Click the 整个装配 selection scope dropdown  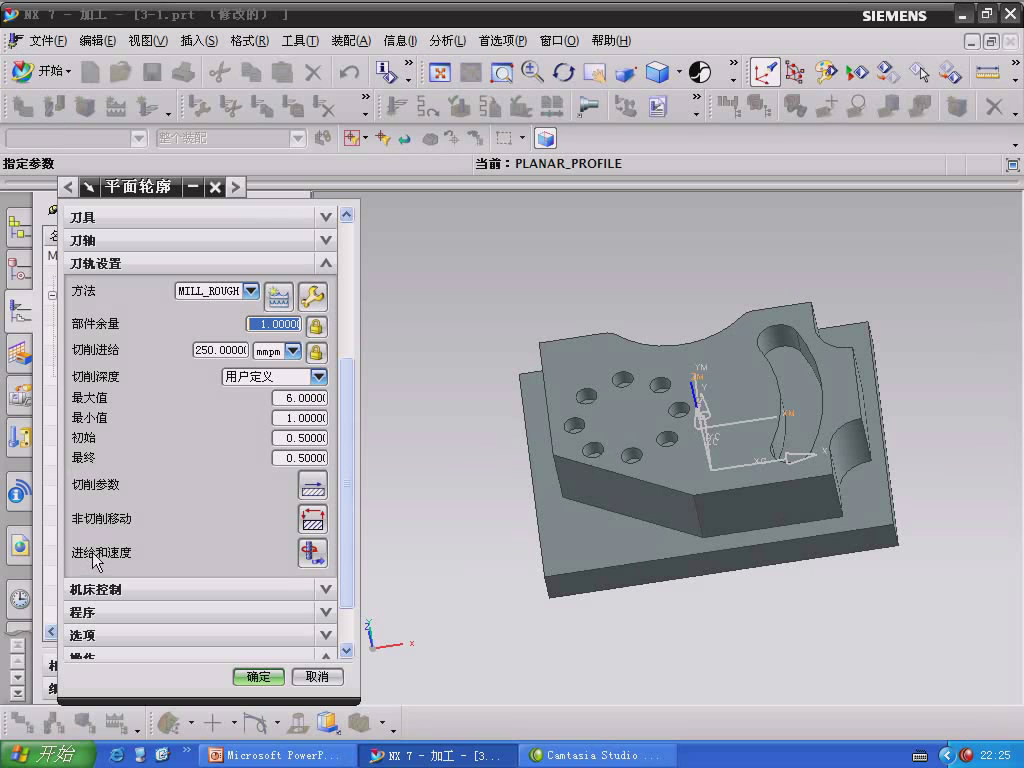click(231, 138)
